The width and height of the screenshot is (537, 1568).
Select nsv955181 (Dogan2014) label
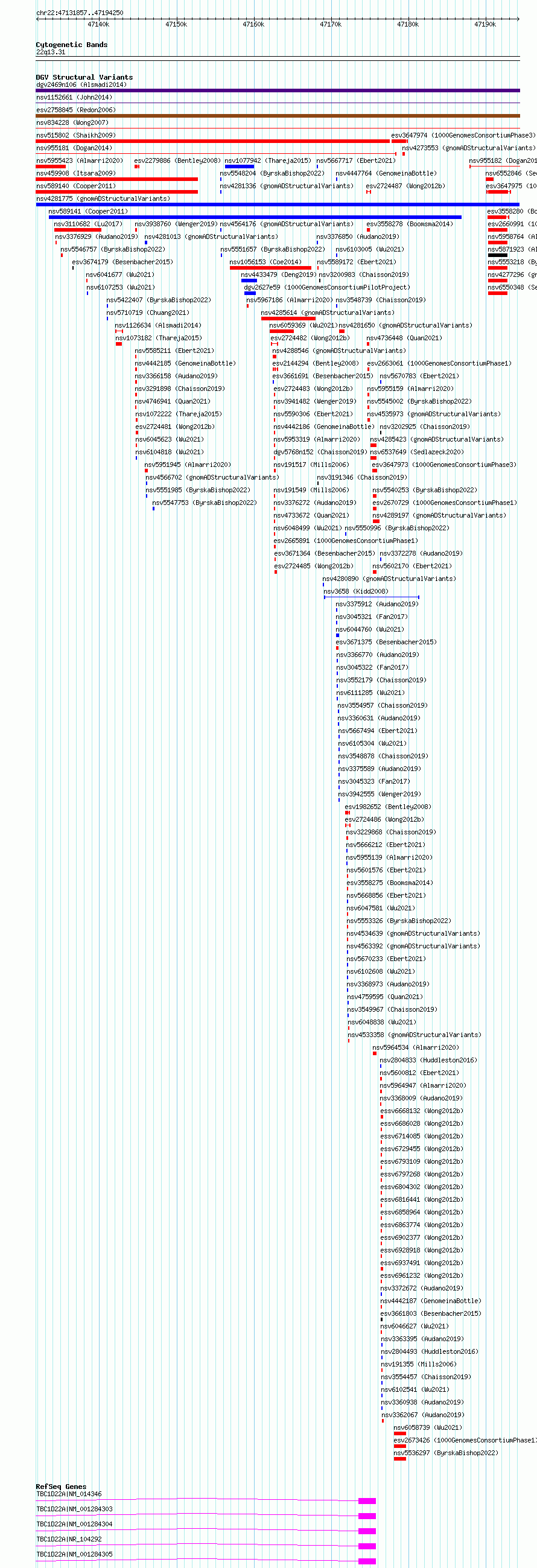(x=74, y=148)
